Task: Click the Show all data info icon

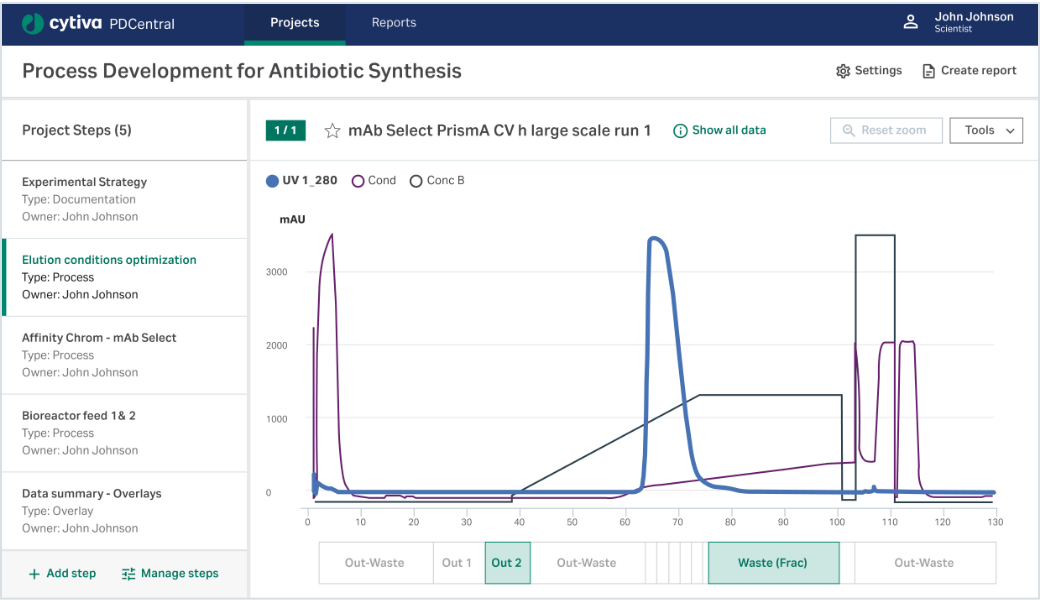Action: [680, 130]
